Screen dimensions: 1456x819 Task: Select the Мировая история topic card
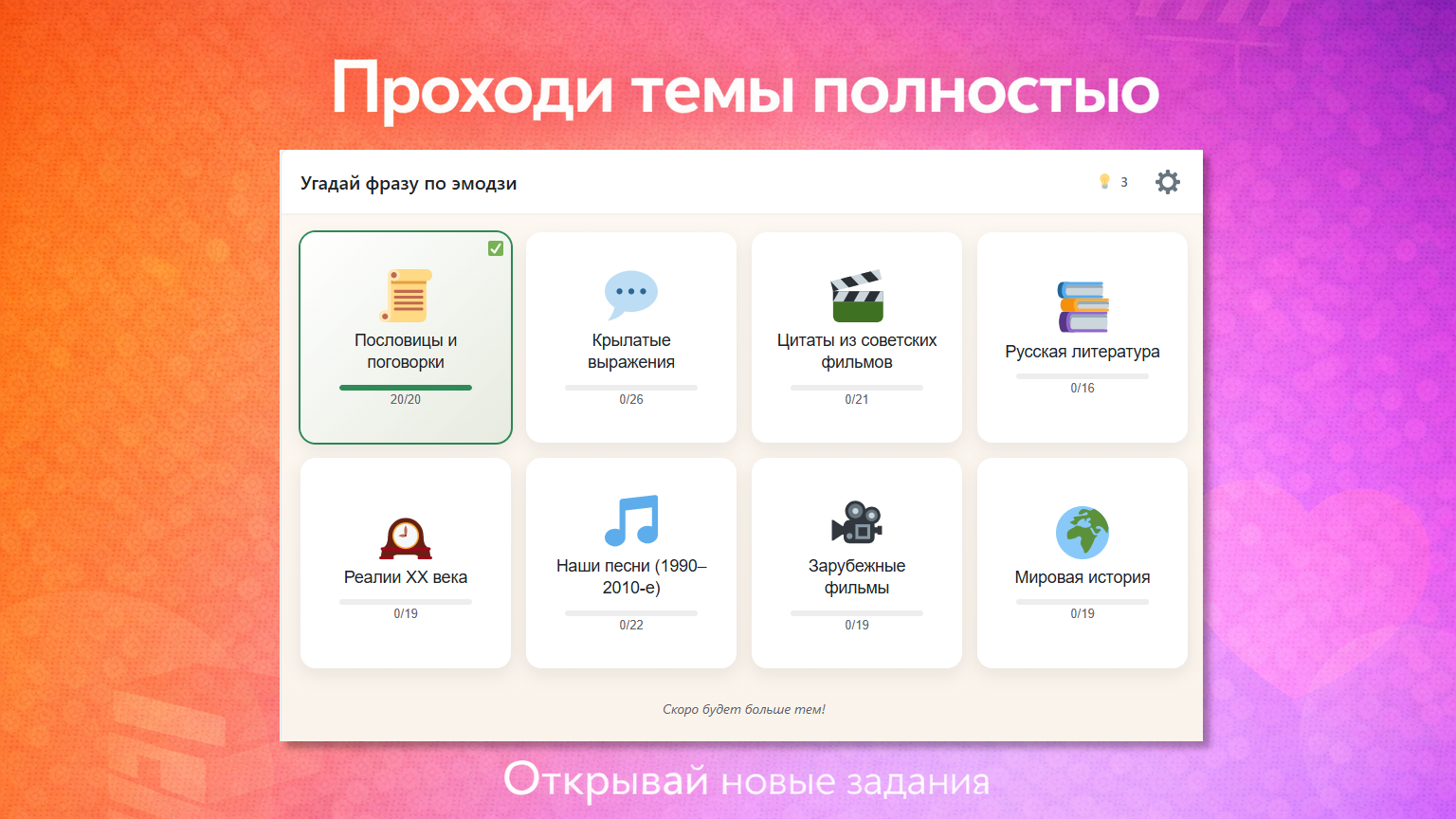tap(1082, 563)
